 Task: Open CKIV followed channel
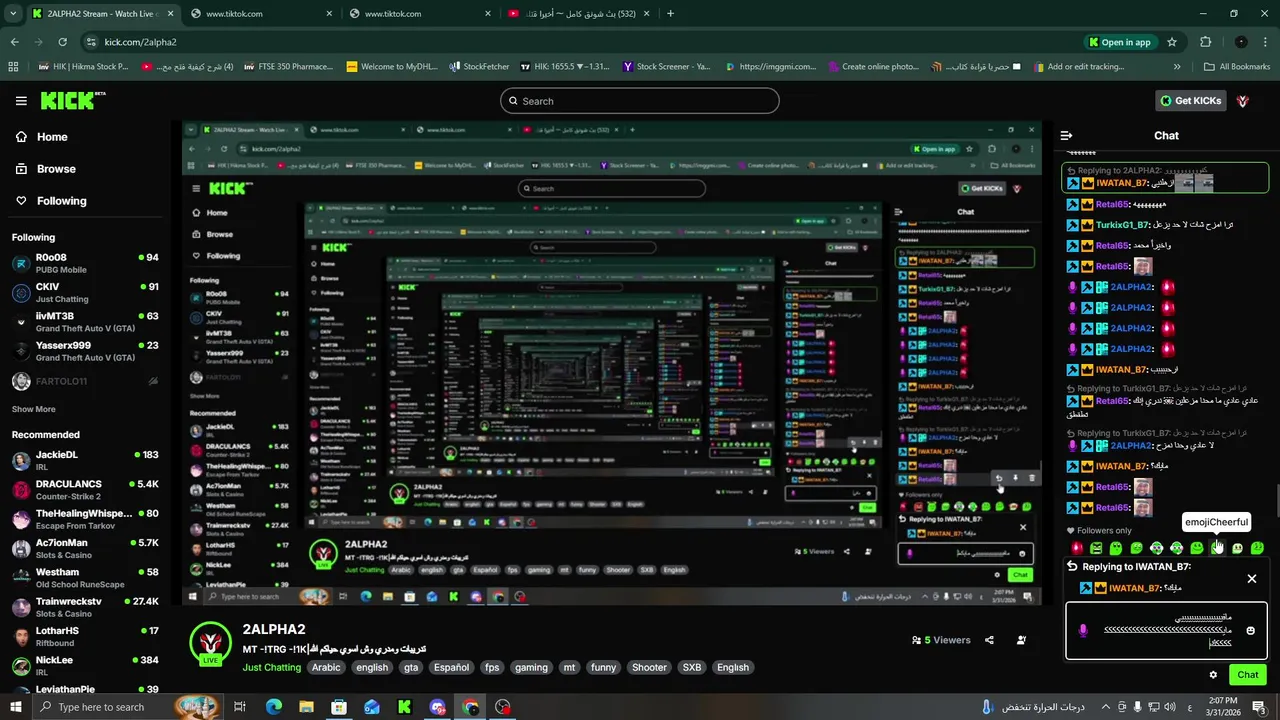(85, 293)
